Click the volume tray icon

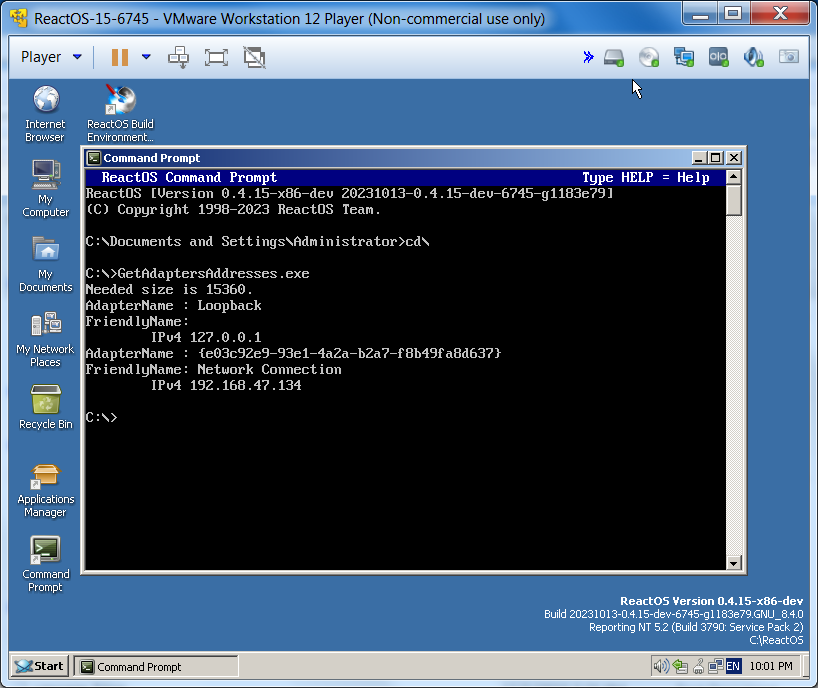pos(661,666)
